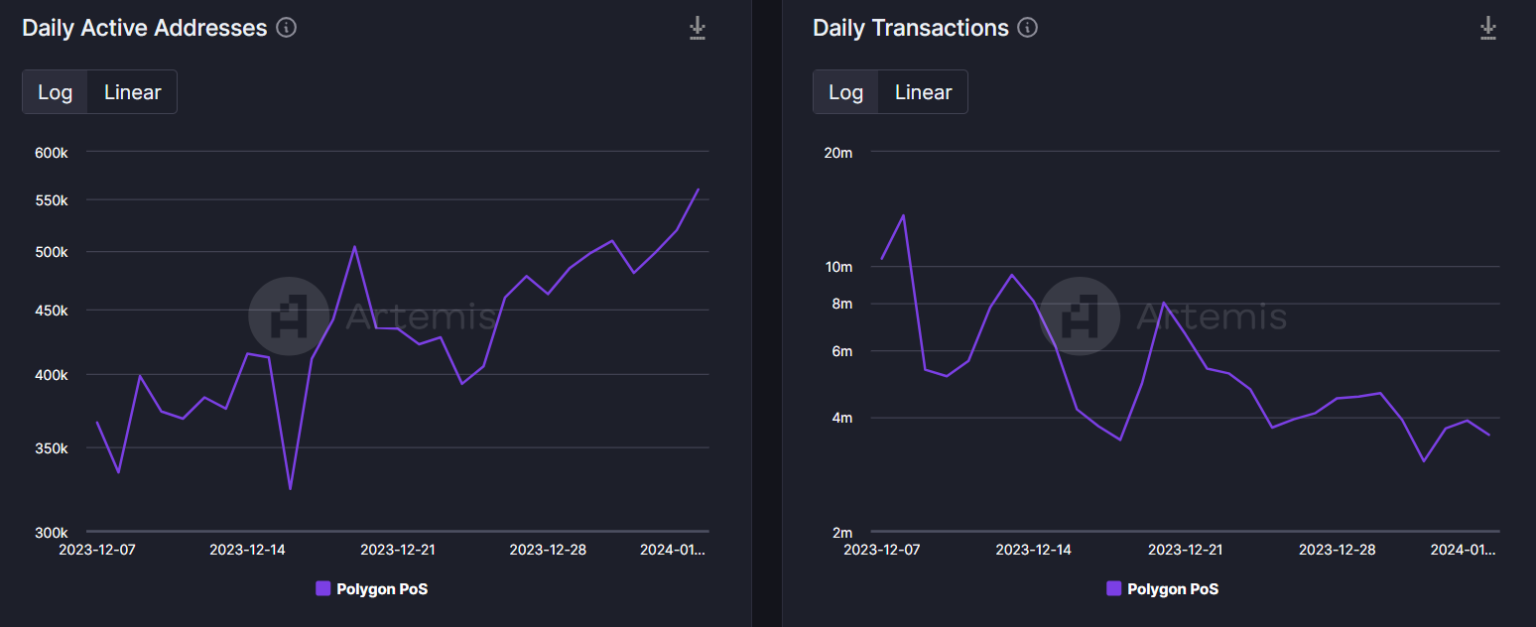Click the Daily Active Addresses title
Viewport: 1536px width, 627px height.
click(144, 28)
